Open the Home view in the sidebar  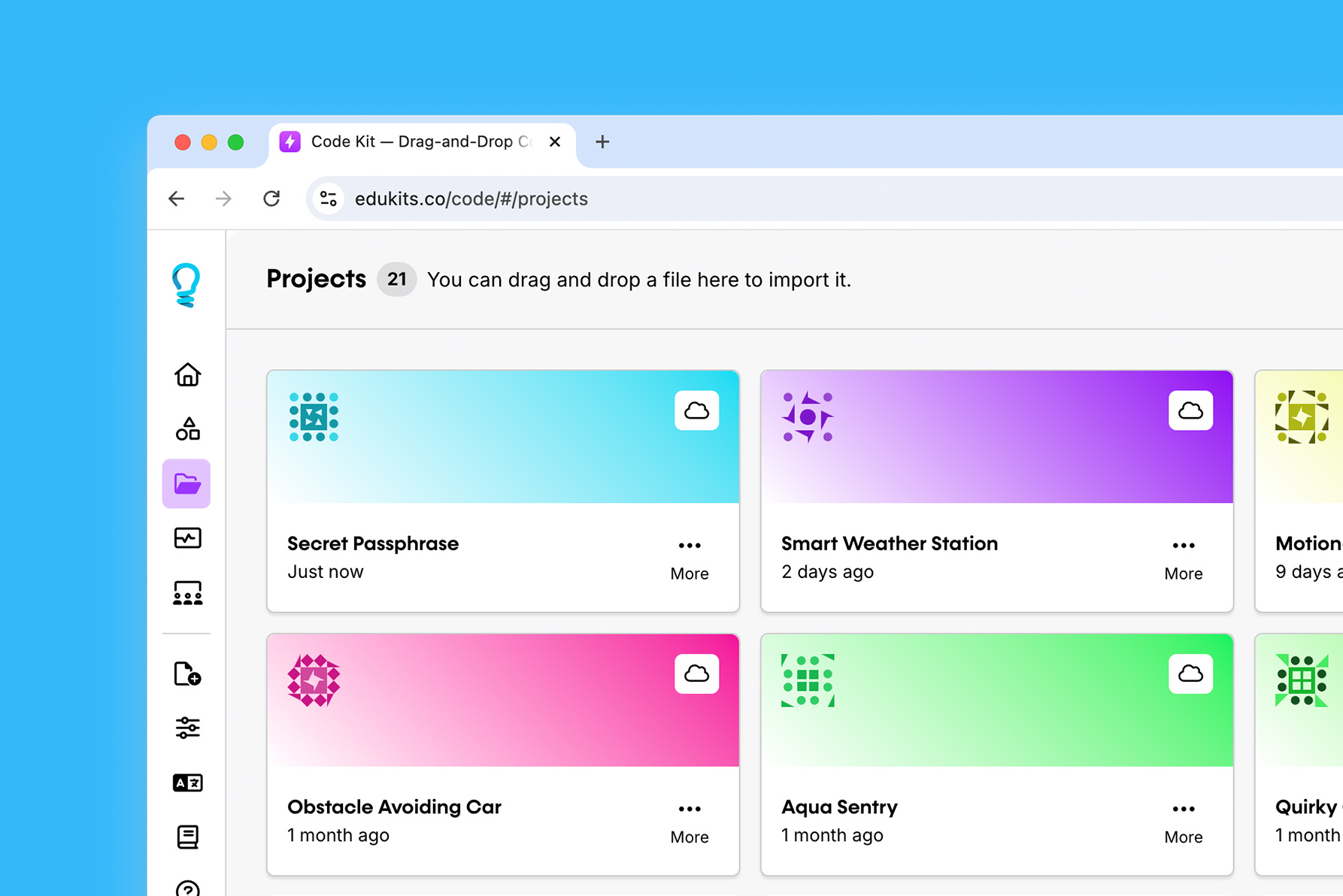point(187,375)
